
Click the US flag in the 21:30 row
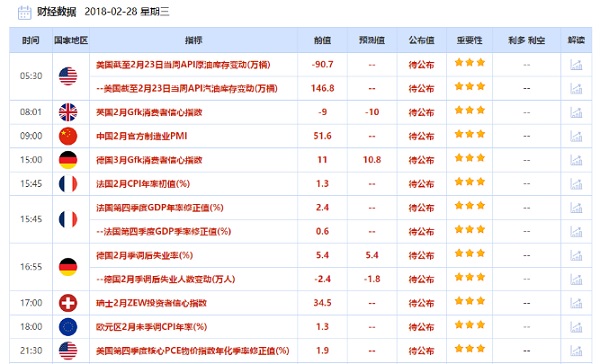68,350
